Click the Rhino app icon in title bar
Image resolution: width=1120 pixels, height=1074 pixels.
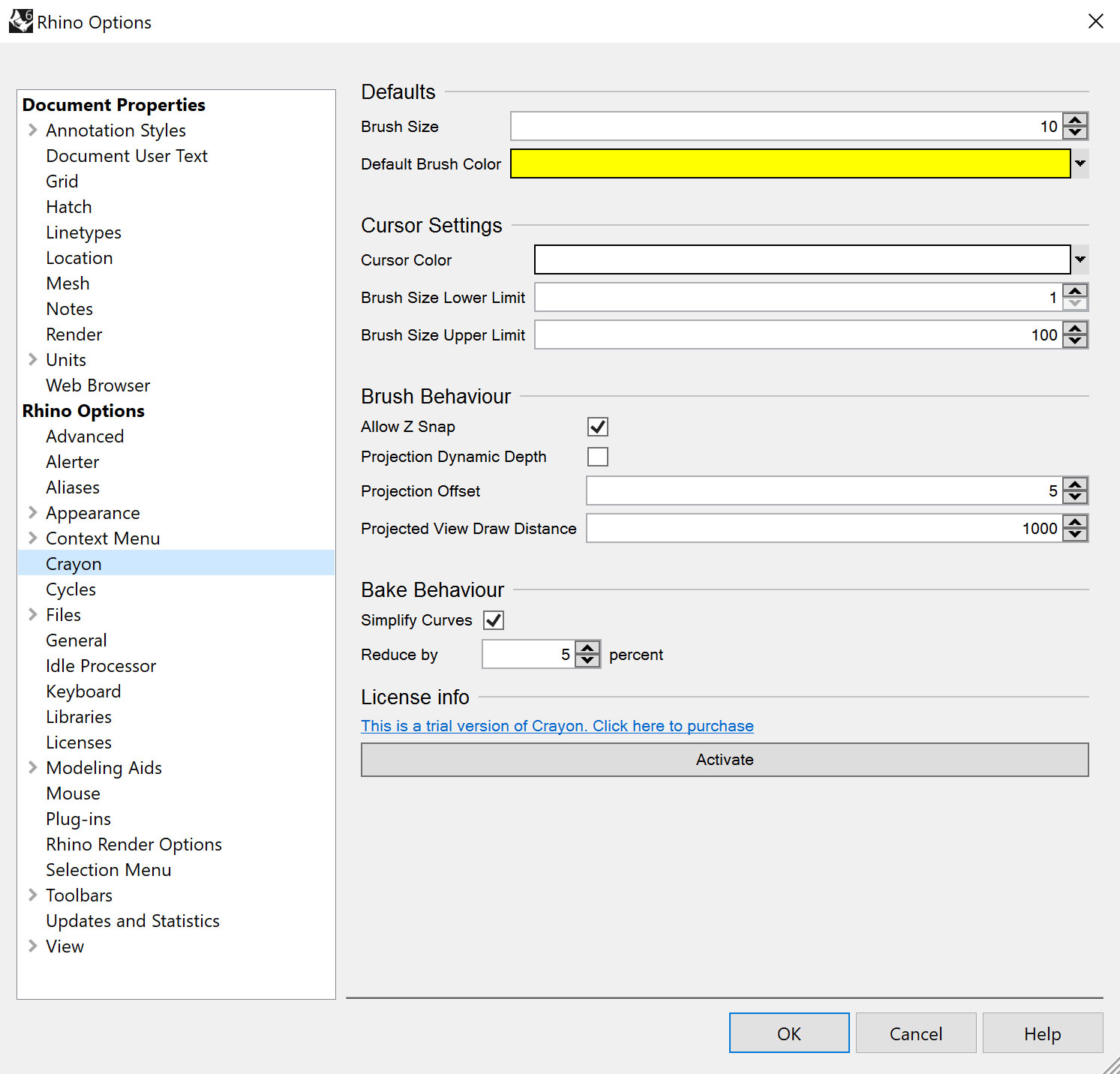coord(21,21)
